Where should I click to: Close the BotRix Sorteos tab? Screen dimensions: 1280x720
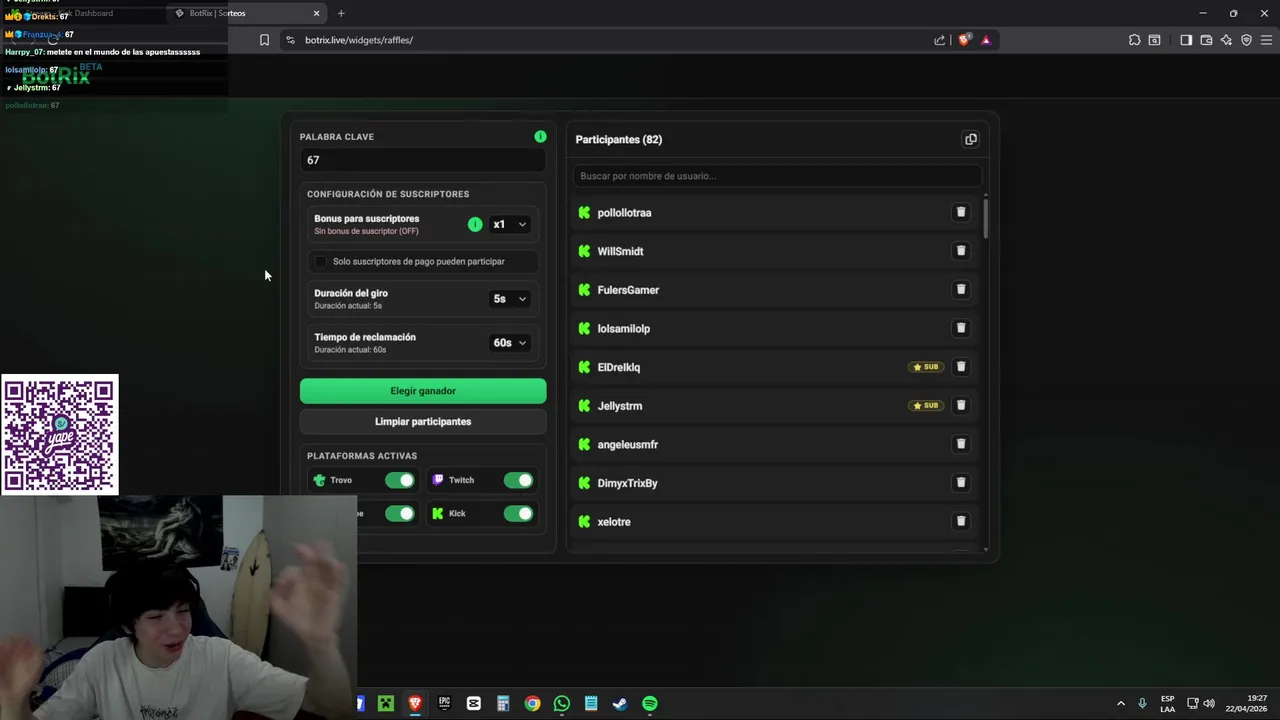(x=316, y=13)
